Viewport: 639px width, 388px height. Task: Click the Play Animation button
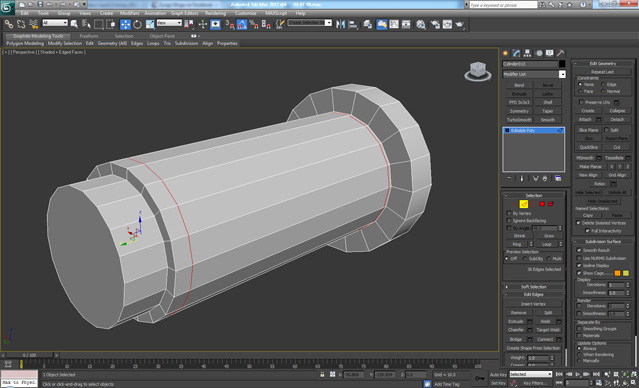[x=578, y=374]
